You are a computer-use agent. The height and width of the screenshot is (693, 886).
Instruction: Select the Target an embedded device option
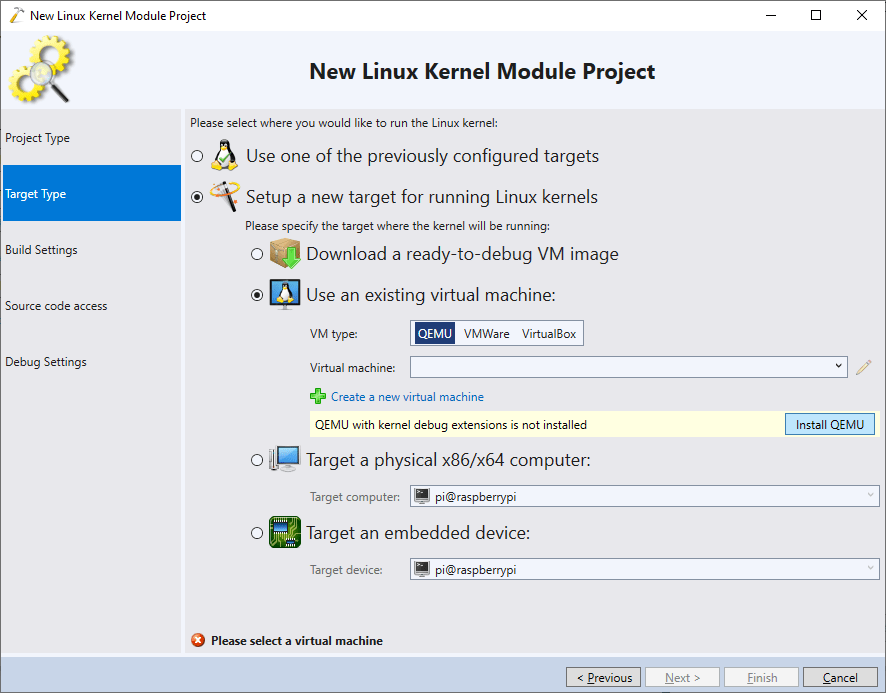256,533
